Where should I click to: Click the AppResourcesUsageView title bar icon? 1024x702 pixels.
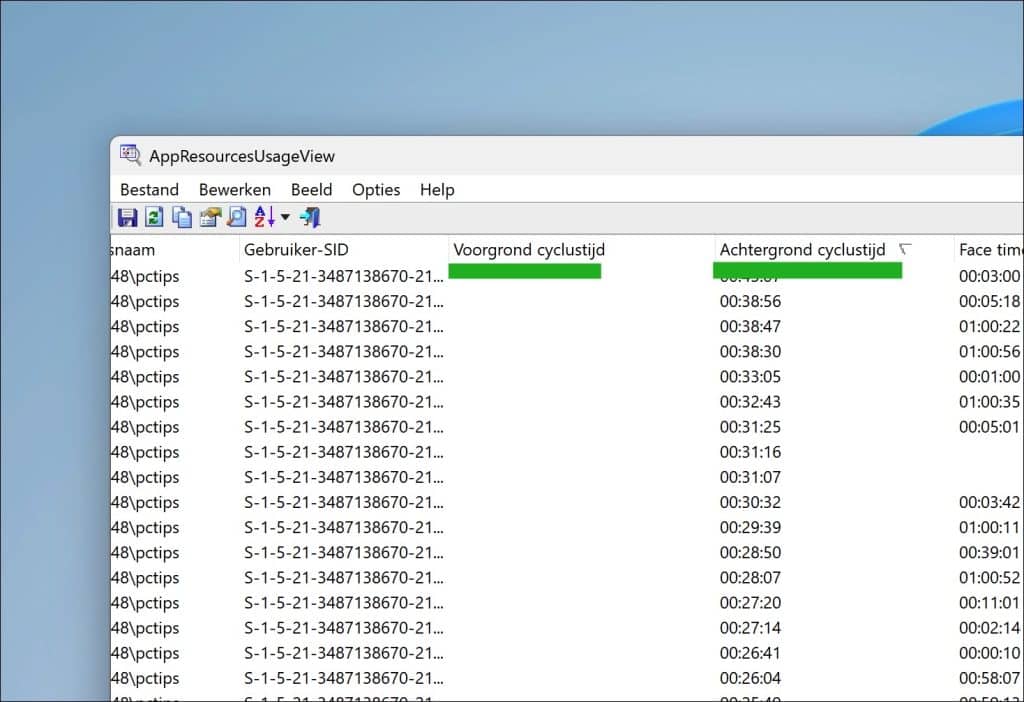130,155
